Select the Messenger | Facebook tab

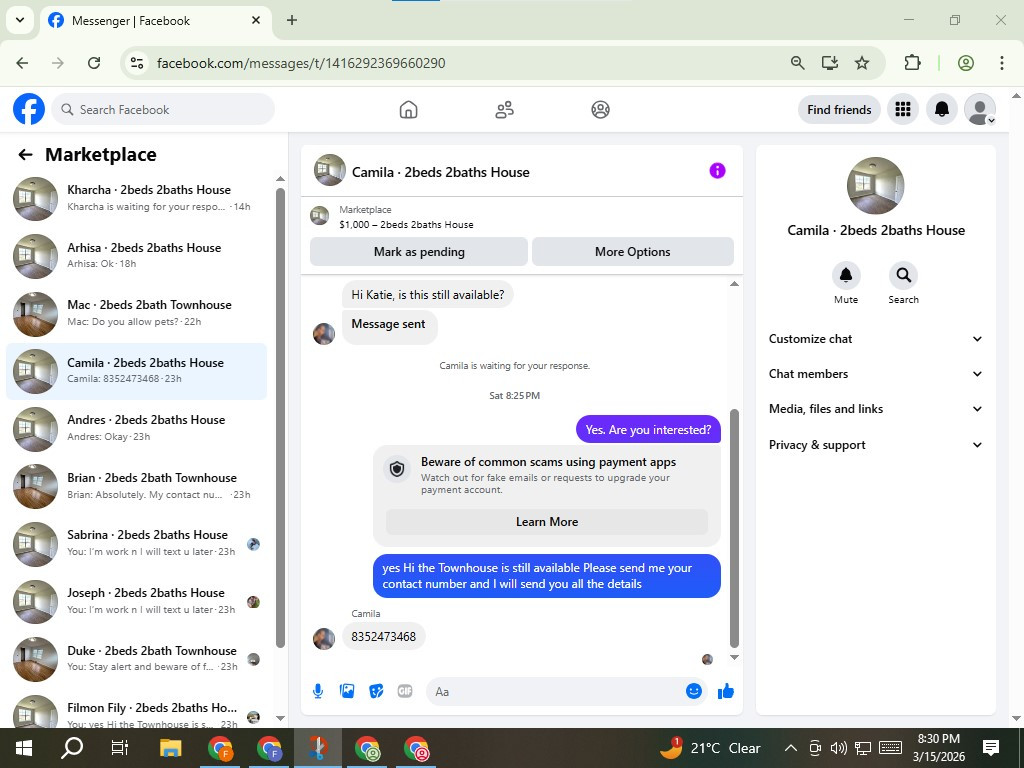click(155, 21)
